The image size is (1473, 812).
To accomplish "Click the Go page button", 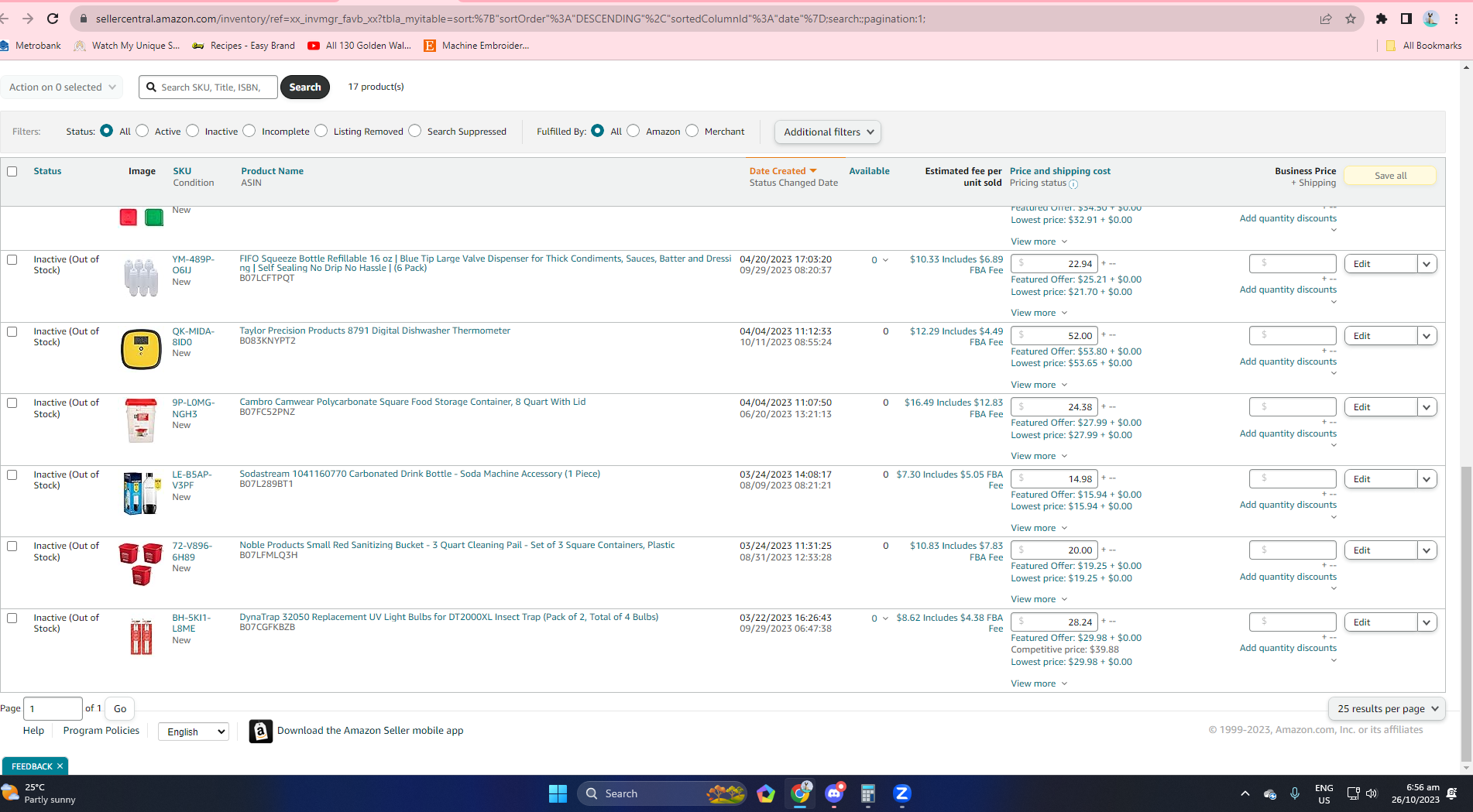I will (120, 708).
